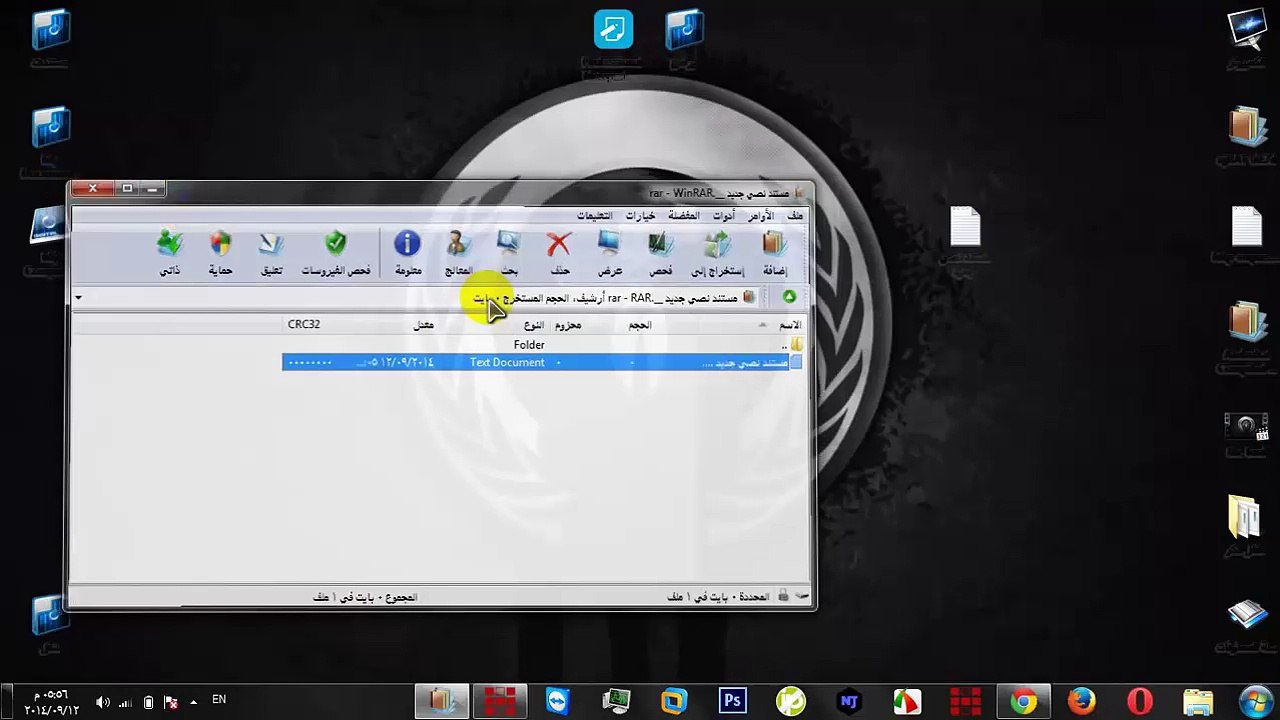
Task: Click the إستخراج إلى (Extract To) icon
Action: [718, 253]
